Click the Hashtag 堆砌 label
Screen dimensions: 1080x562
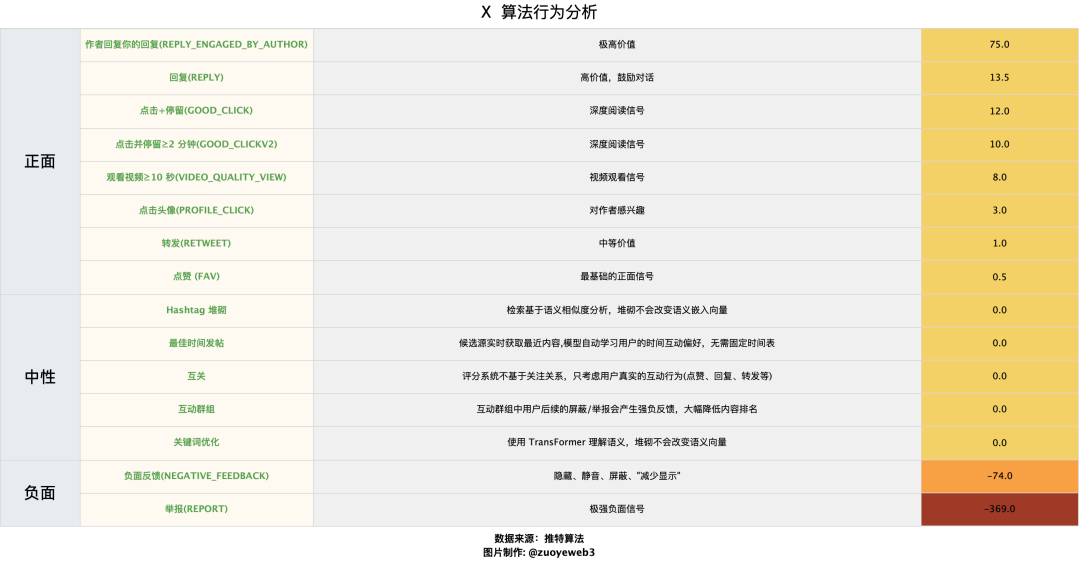tap(196, 310)
